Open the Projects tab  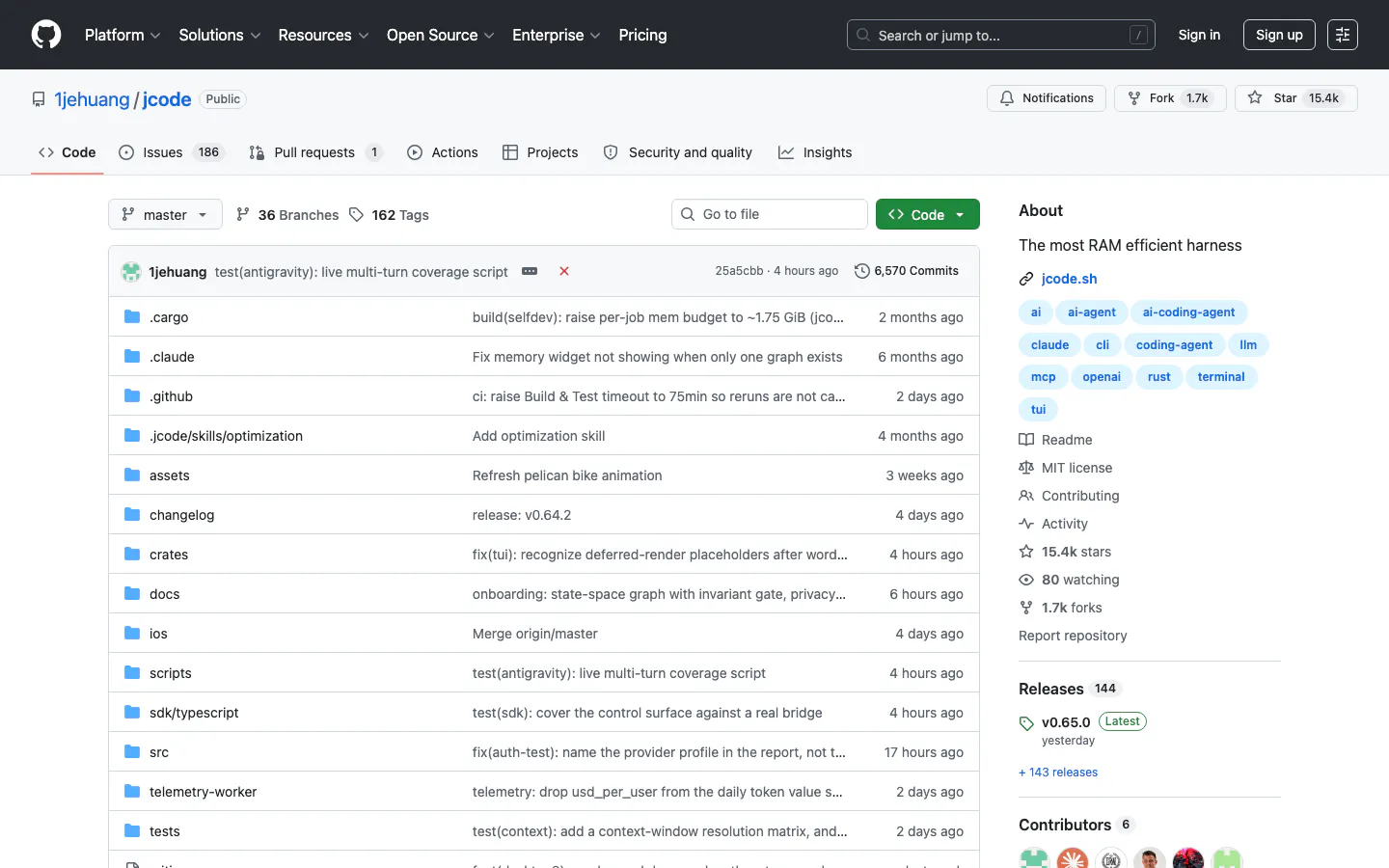[x=540, y=152]
